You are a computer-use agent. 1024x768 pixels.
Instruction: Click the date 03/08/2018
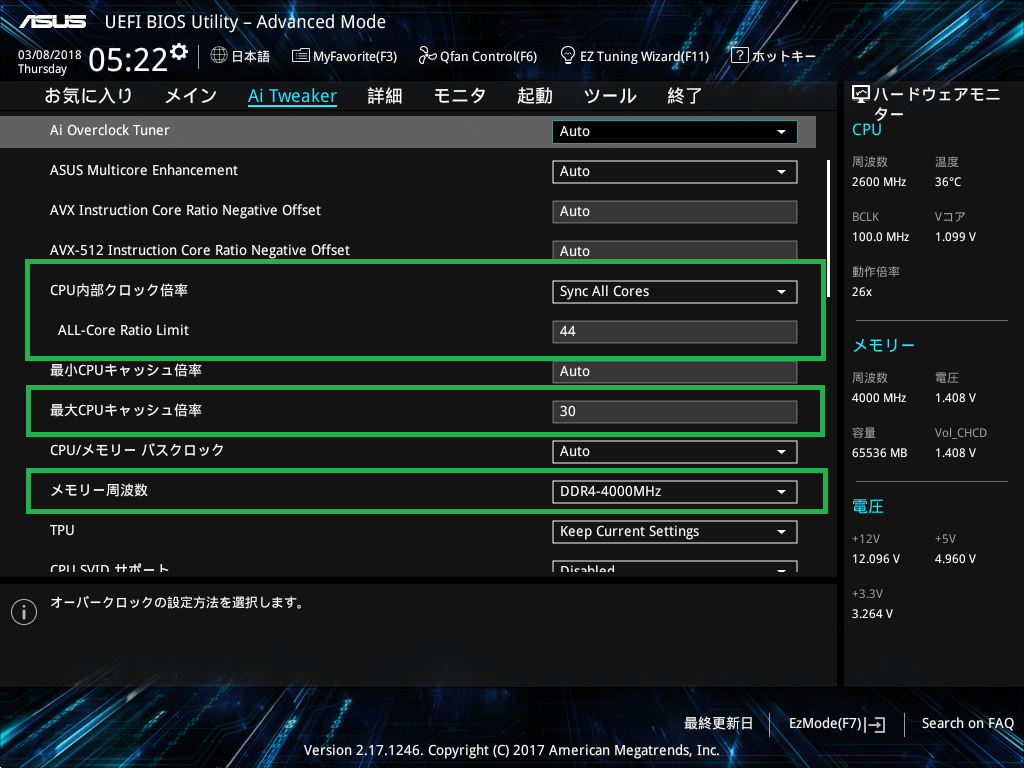pyautogui.click(x=50, y=55)
